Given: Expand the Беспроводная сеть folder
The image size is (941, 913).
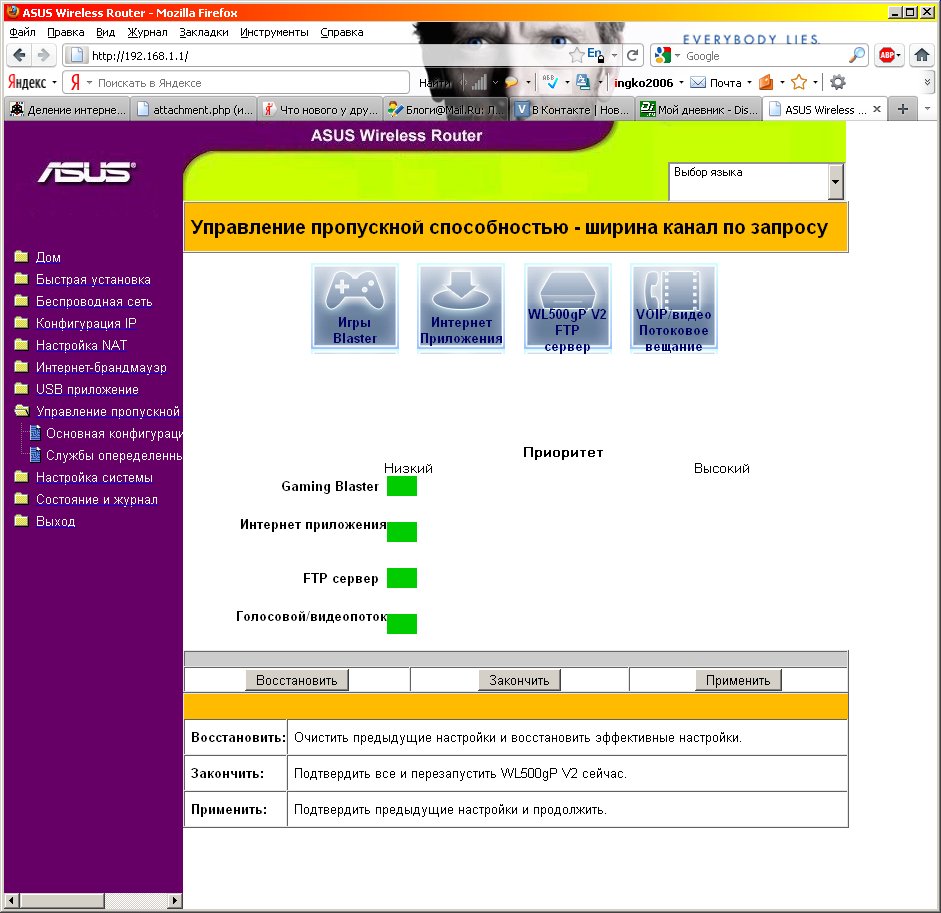Looking at the screenshot, I should click(x=21, y=301).
